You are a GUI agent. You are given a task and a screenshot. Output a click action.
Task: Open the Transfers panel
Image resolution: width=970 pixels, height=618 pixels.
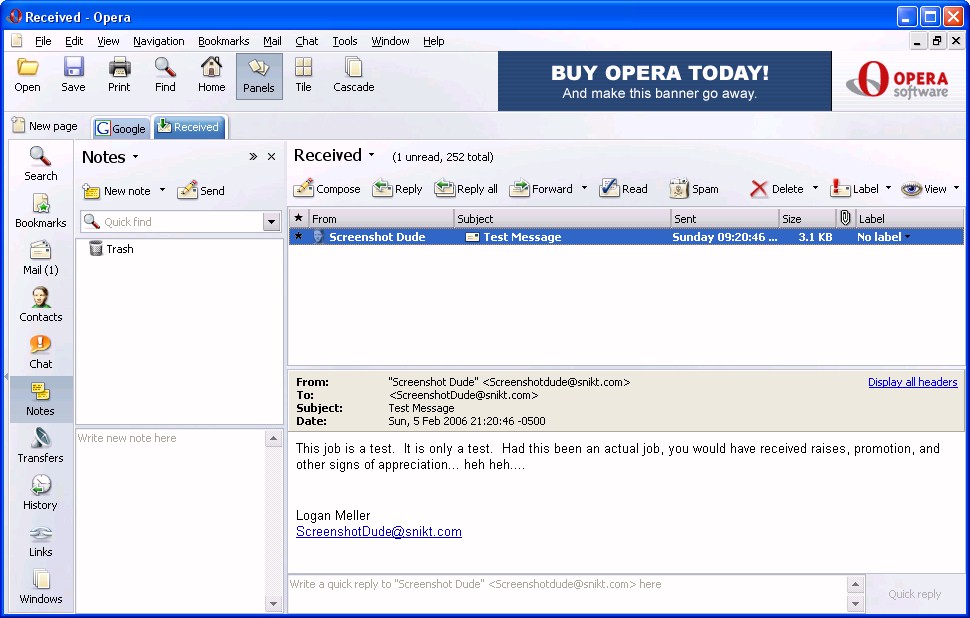(40, 445)
